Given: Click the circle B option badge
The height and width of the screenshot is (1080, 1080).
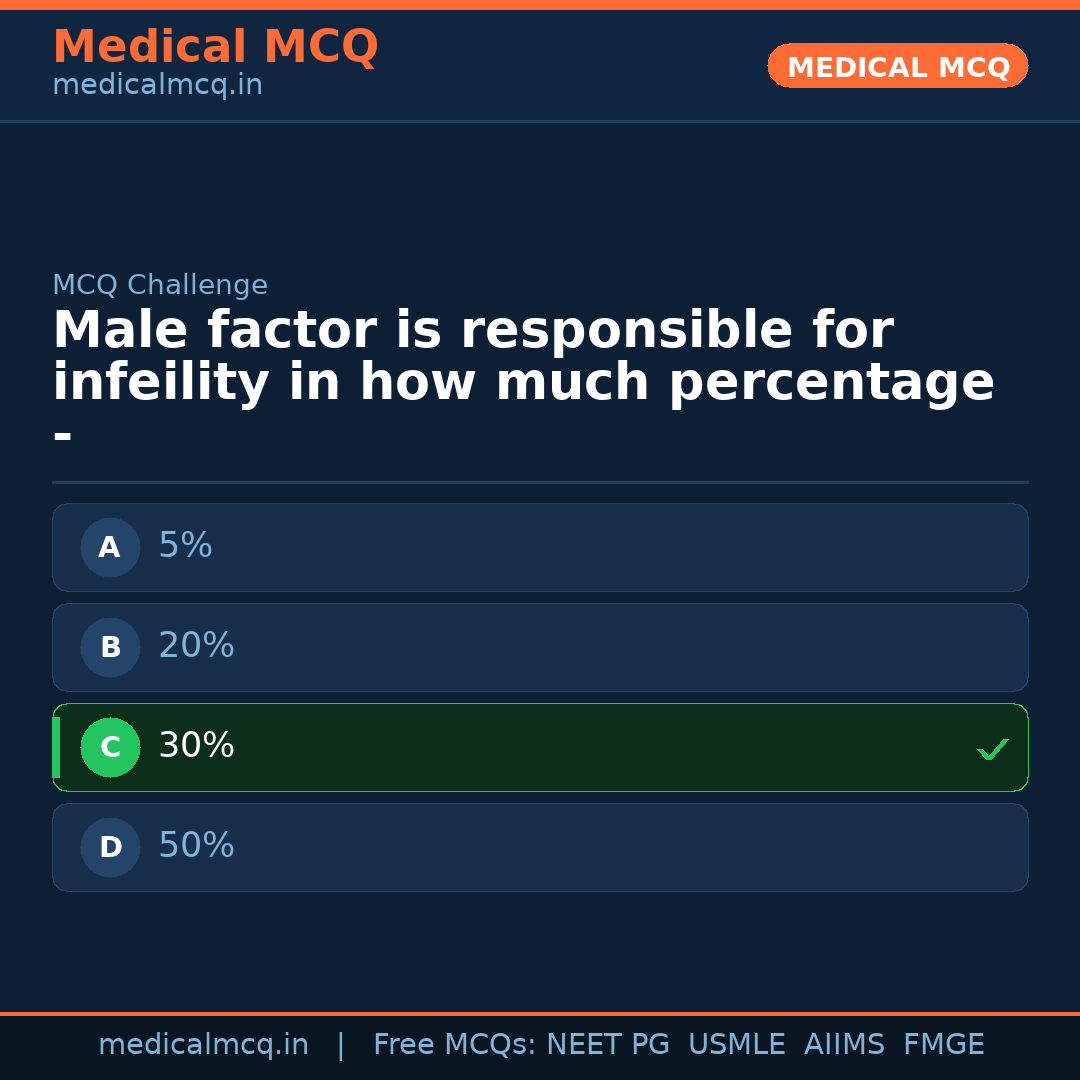Looking at the screenshot, I should (x=110, y=647).
